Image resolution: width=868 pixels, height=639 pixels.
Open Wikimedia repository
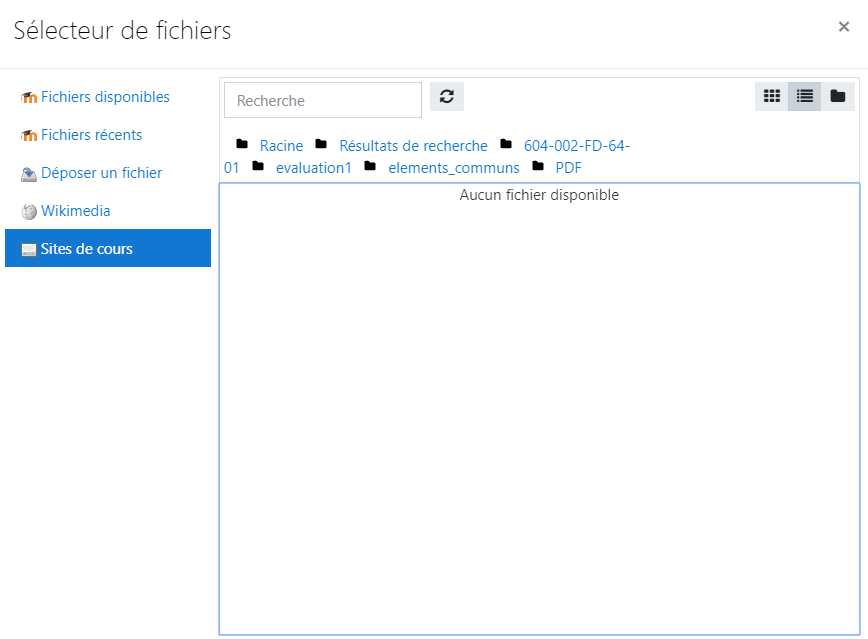tap(75, 211)
